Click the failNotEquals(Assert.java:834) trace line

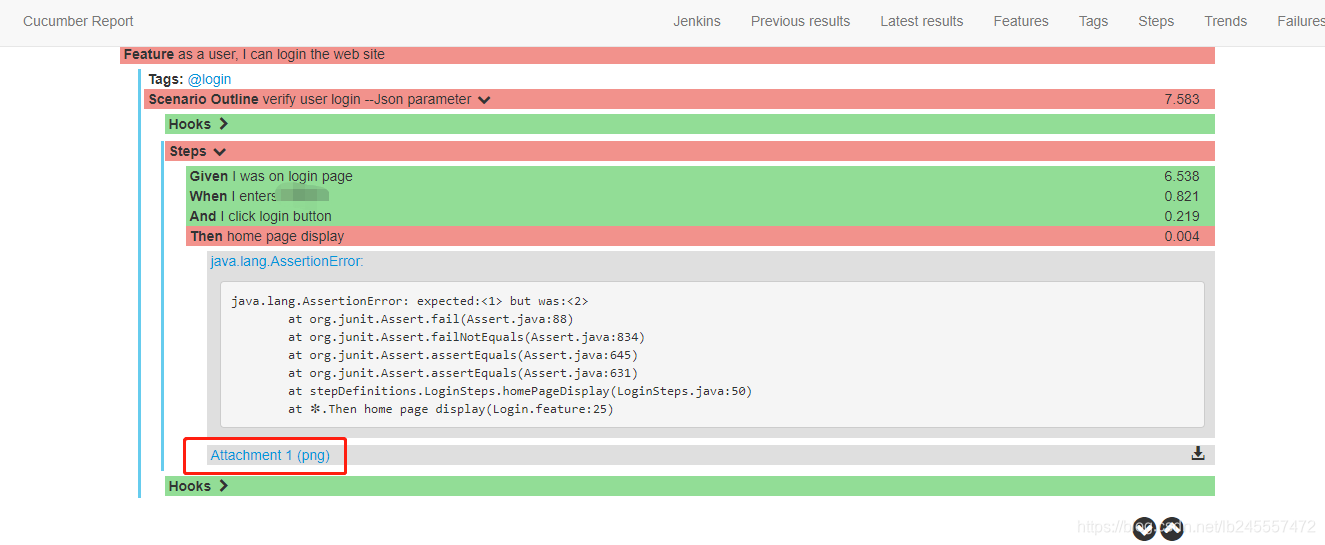coord(467,337)
